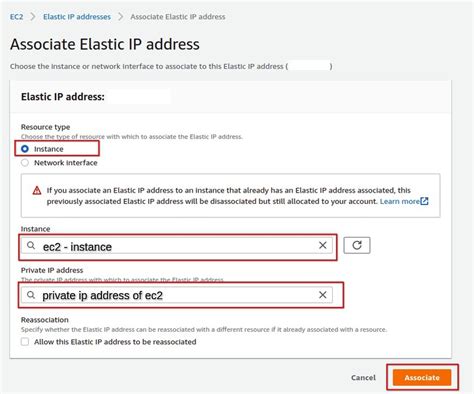Click the warning triangle icon
The image size is (474, 394).
pos(37,191)
